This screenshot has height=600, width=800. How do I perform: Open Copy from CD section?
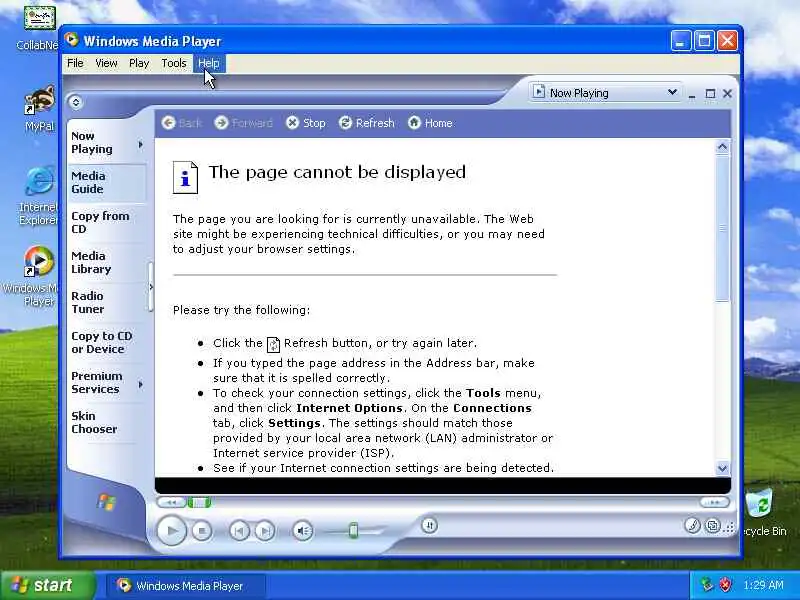pos(107,222)
